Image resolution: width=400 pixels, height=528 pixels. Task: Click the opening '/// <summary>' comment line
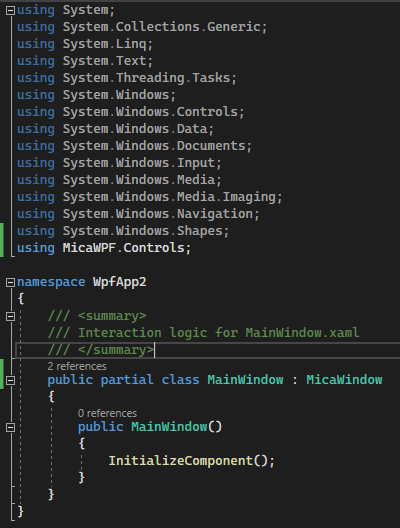(97, 316)
